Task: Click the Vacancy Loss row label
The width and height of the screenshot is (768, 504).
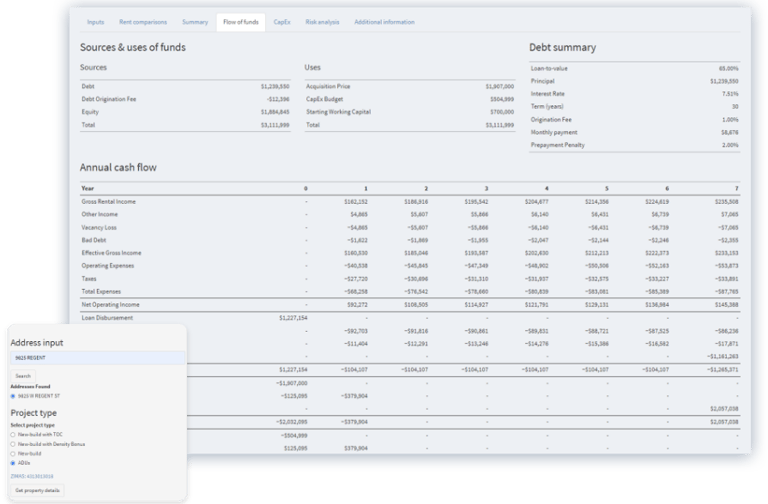Action: [x=99, y=227]
